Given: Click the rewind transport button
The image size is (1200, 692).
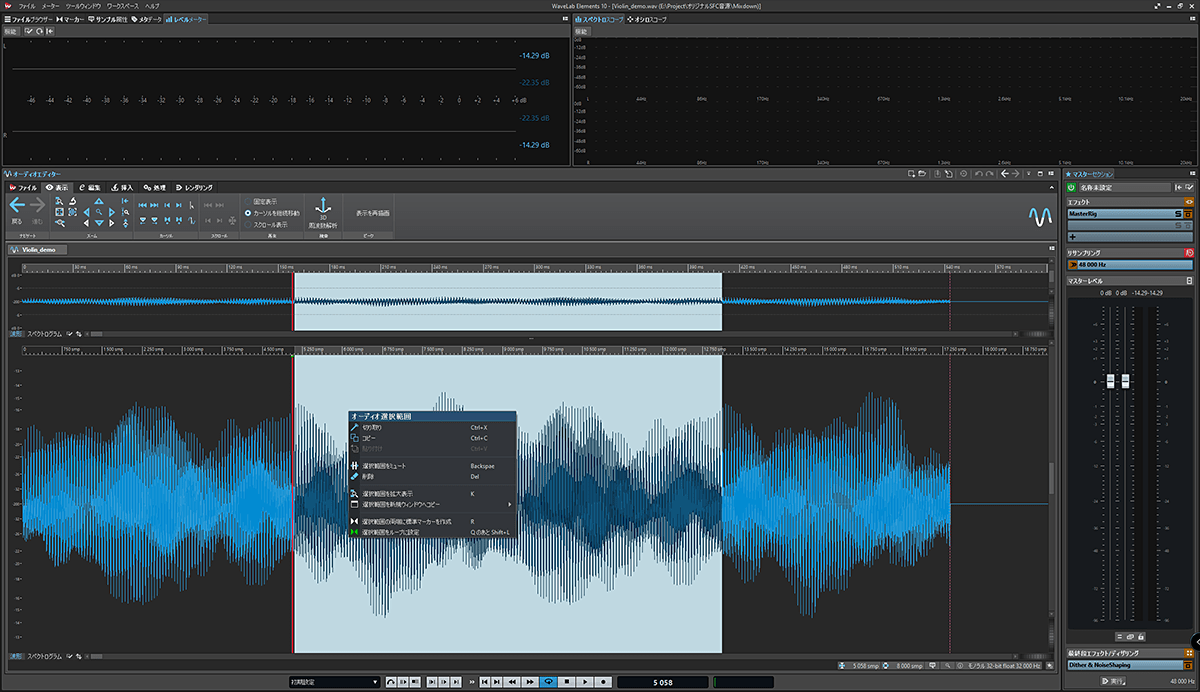Looking at the screenshot, I should pyautogui.click(x=513, y=682).
